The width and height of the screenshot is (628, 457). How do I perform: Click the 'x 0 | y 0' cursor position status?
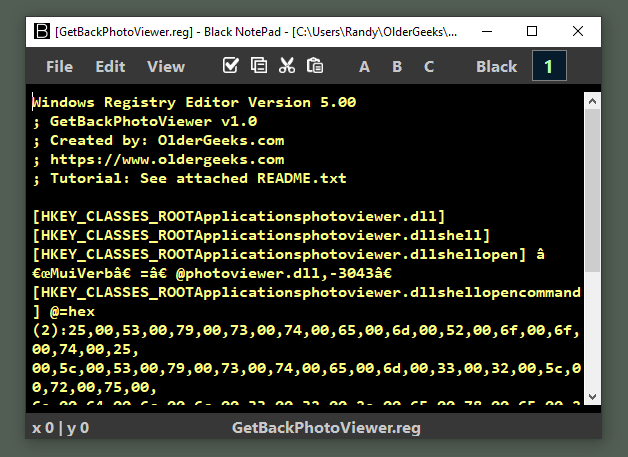click(60, 428)
